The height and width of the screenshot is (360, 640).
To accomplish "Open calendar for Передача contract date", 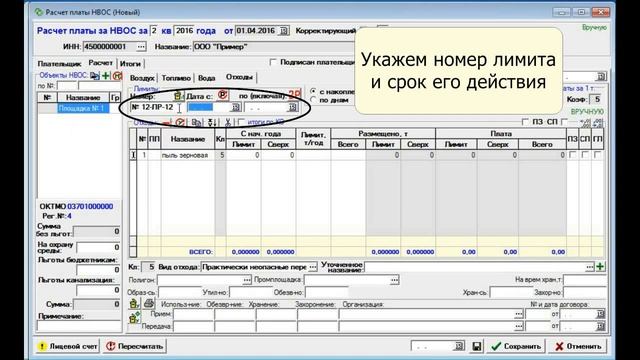I will [x=600, y=326].
